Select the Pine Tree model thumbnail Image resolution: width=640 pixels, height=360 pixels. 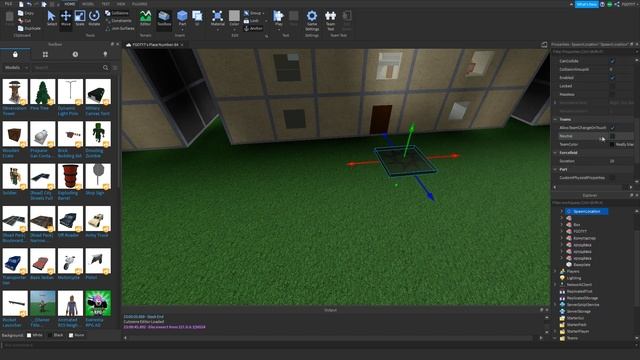43,92
